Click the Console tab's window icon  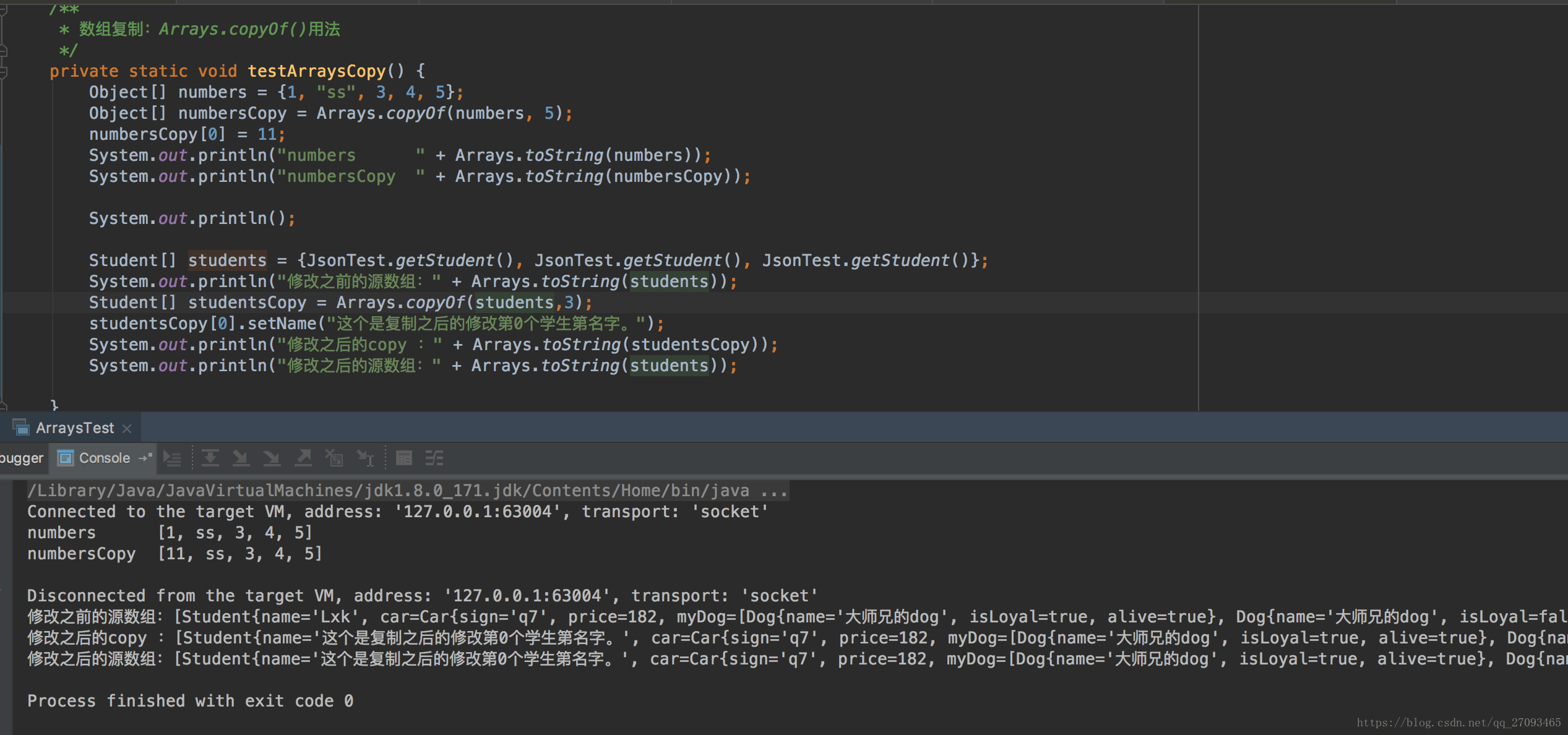click(65, 458)
